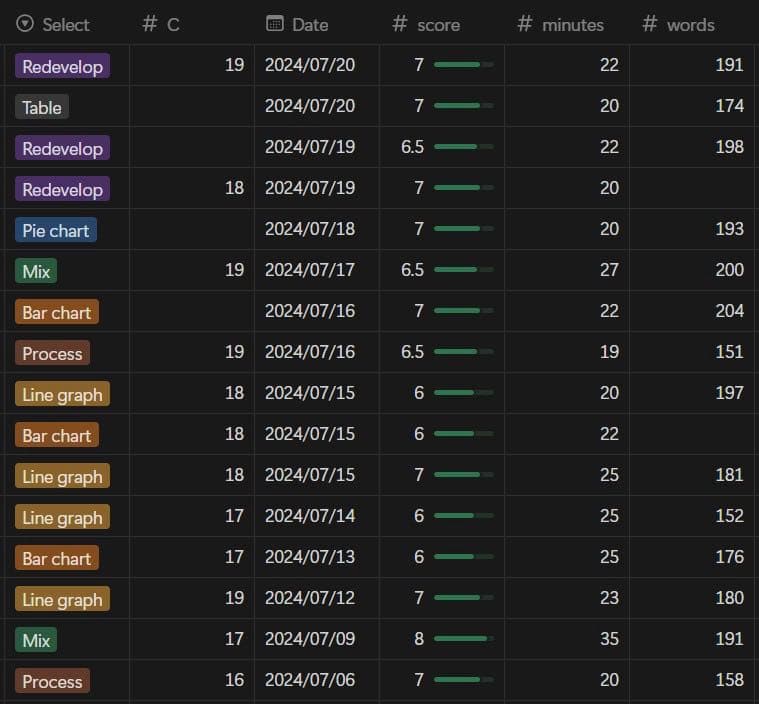Image resolution: width=759 pixels, height=704 pixels.
Task: Click the words value 180
Action: tap(729, 597)
